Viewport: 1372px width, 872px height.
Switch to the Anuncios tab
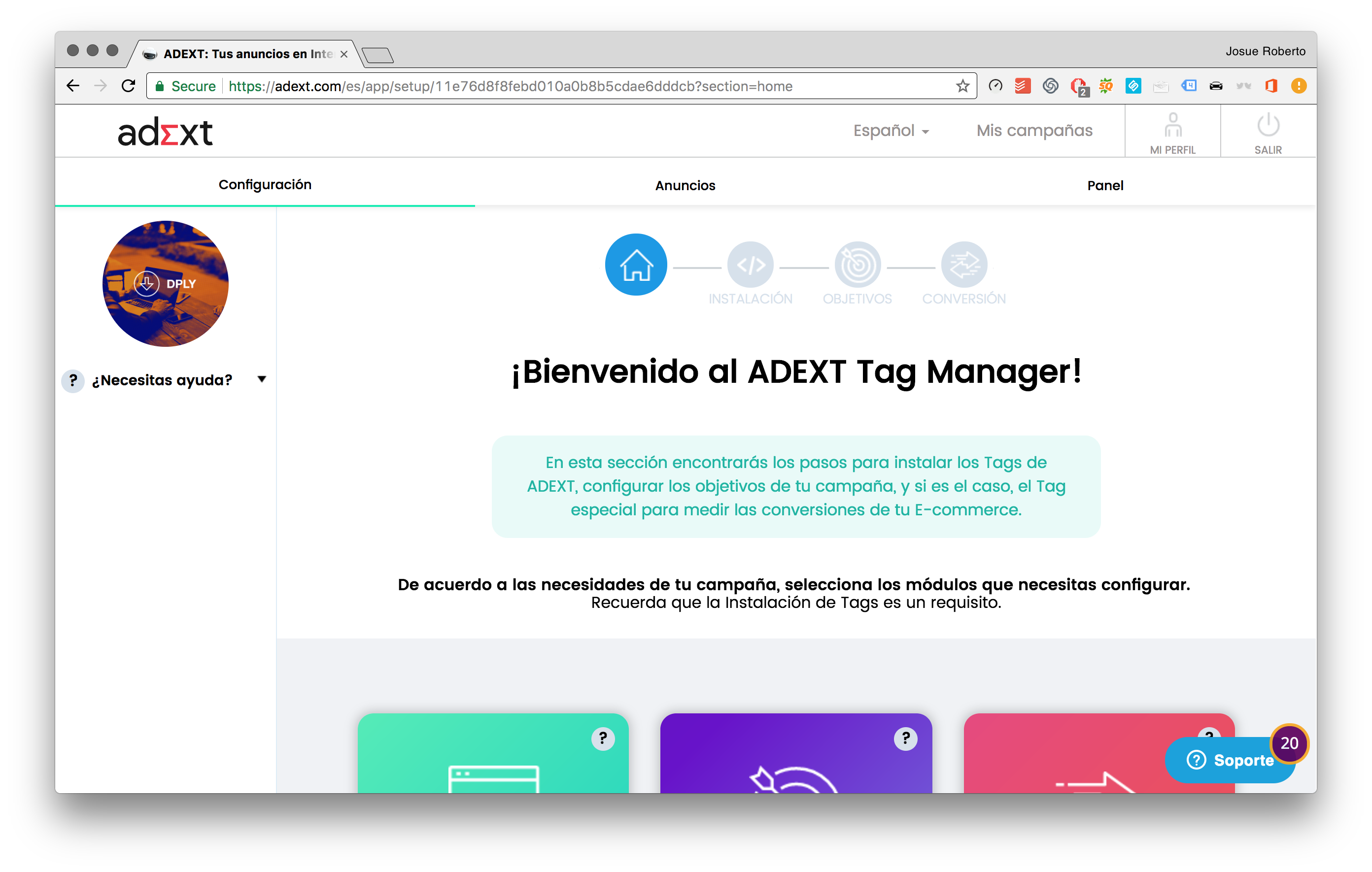(685, 185)
